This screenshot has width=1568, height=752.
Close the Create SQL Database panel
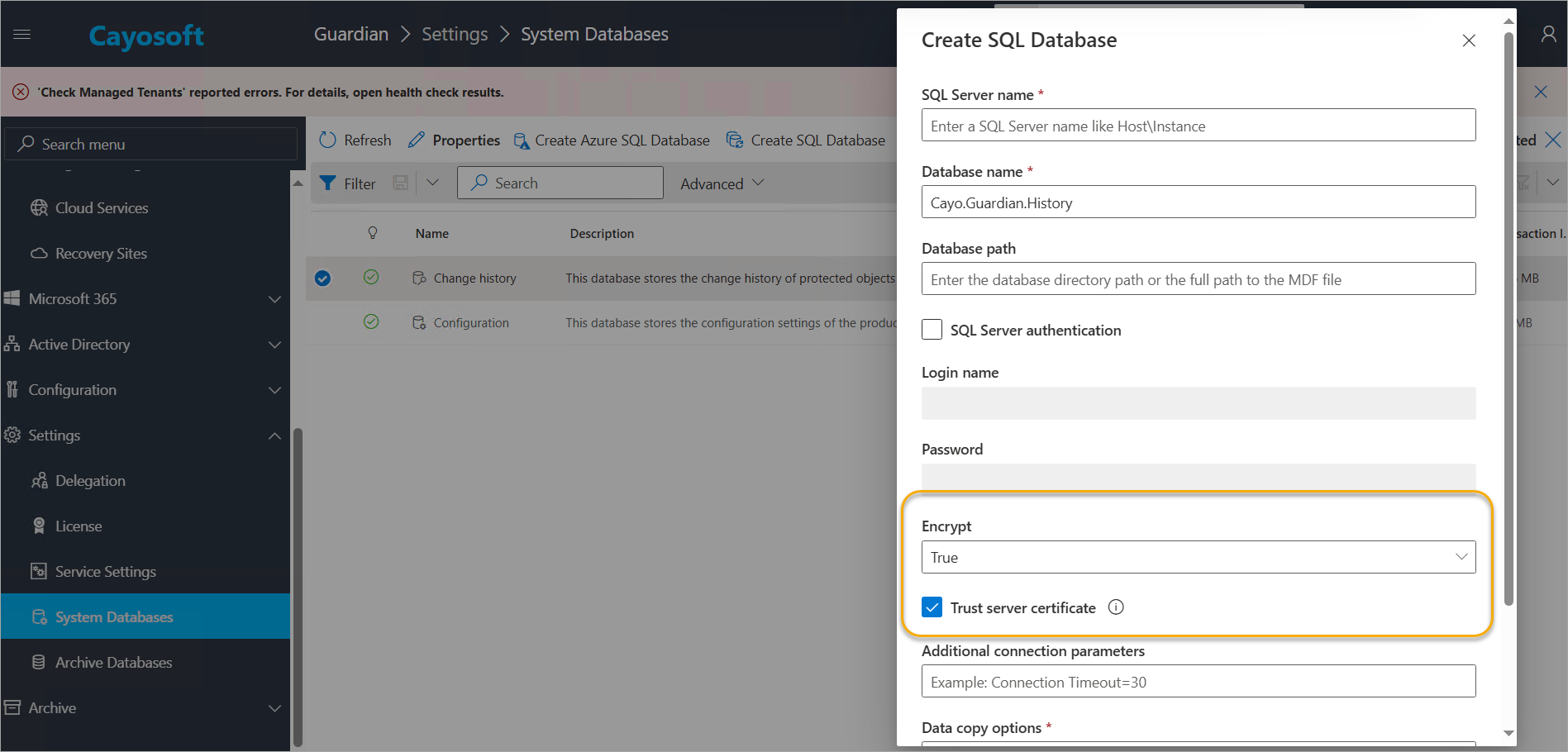[1469, 40]
